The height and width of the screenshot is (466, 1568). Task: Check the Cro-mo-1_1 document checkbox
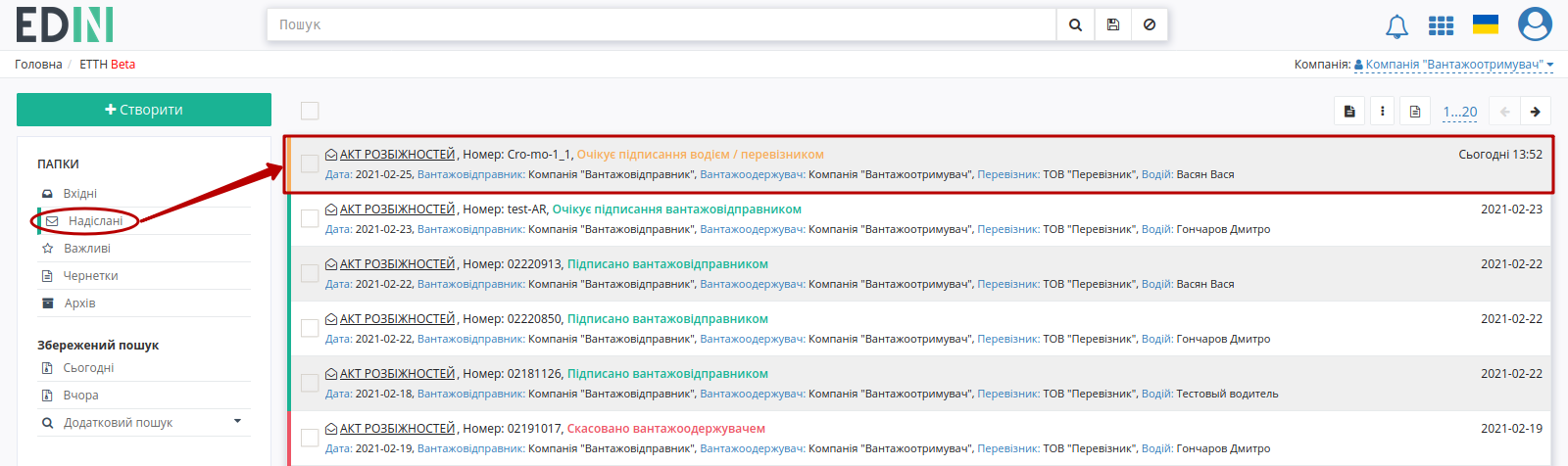point(310,163)
